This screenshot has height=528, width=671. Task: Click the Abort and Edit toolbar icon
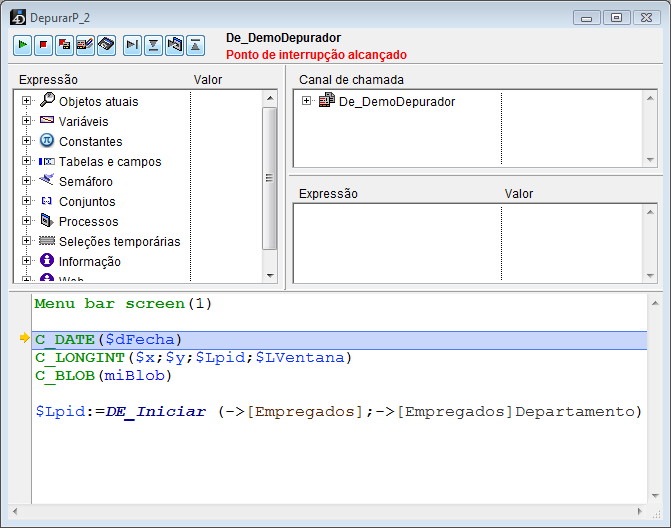point(64,45)
